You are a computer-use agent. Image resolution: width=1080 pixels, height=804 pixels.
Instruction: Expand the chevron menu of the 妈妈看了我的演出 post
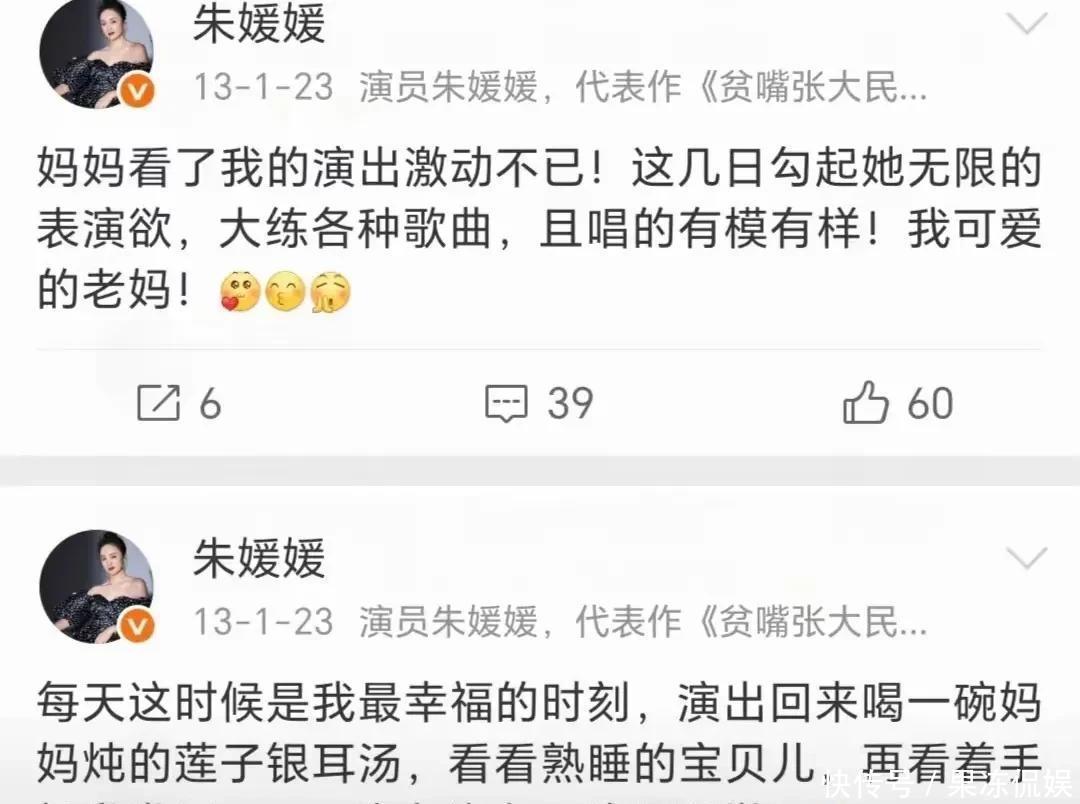[1027, 23]
